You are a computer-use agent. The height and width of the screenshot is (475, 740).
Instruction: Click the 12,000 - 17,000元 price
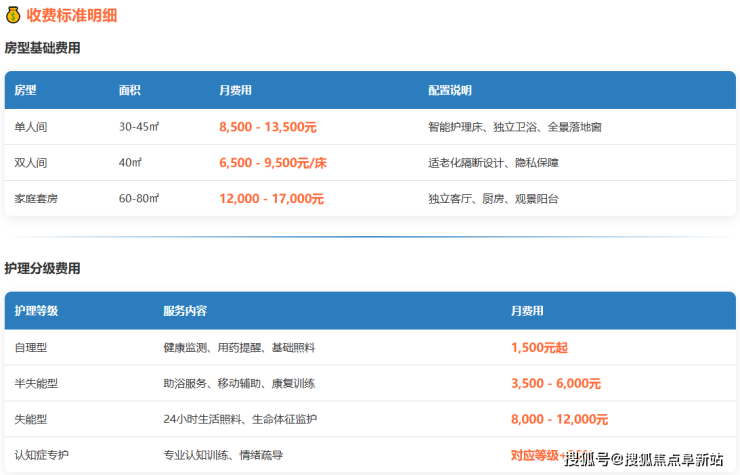271,199
